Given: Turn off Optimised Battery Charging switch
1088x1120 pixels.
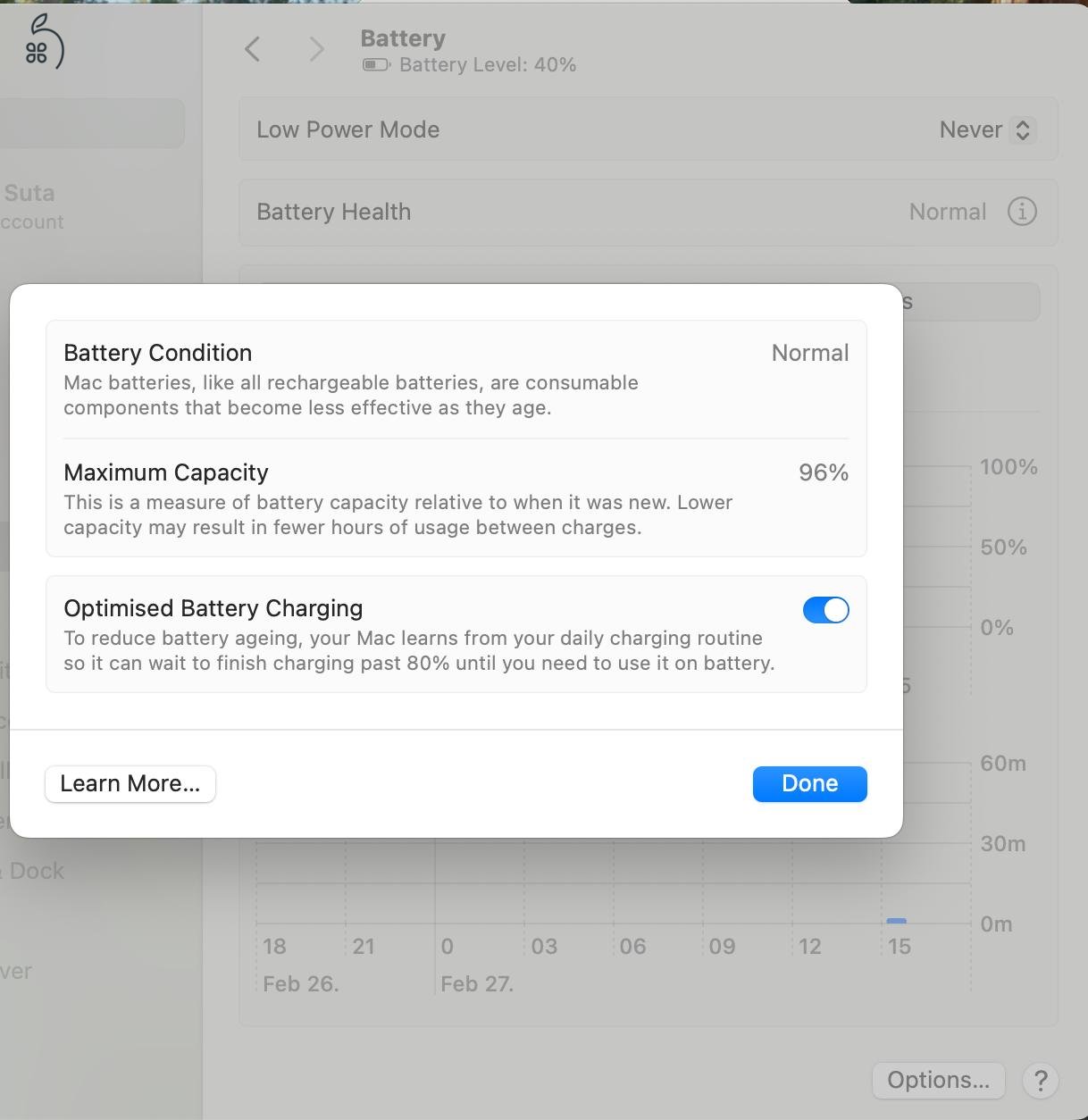Looking at the screenshot, I should 825,610.
